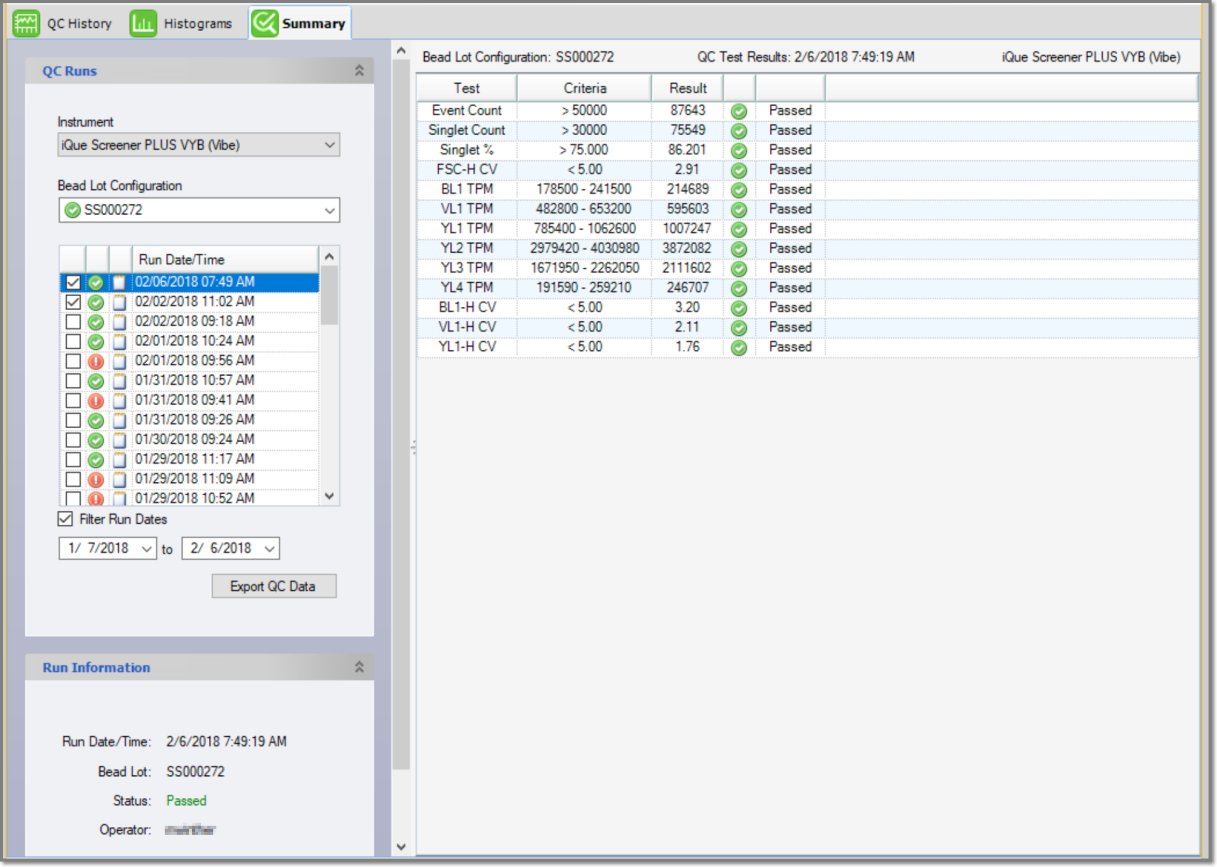Click green status icon for 01/30/2018 09:24 AM run

[96, 440]
